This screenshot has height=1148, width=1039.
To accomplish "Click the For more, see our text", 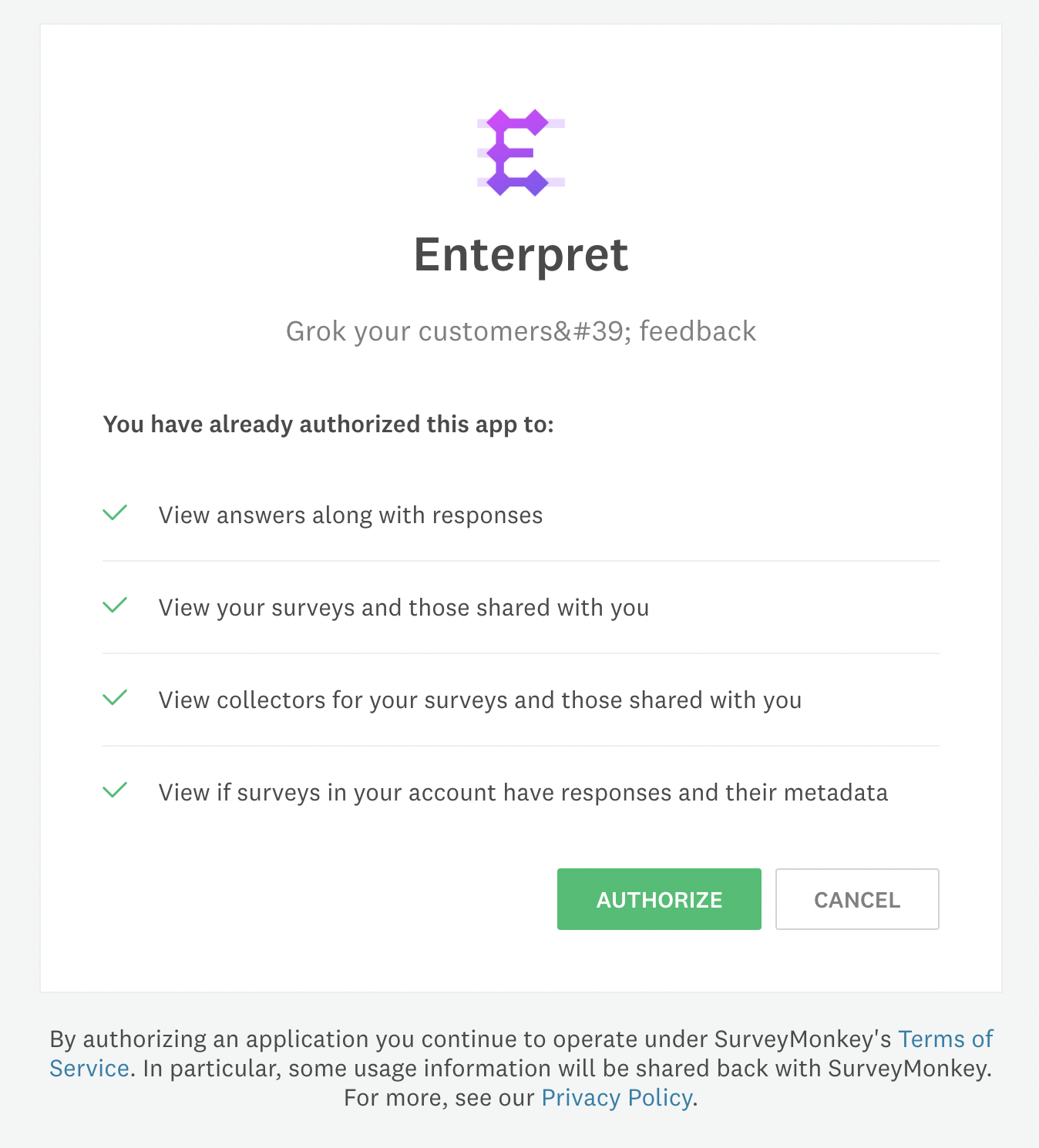I will pos(439,1098).
